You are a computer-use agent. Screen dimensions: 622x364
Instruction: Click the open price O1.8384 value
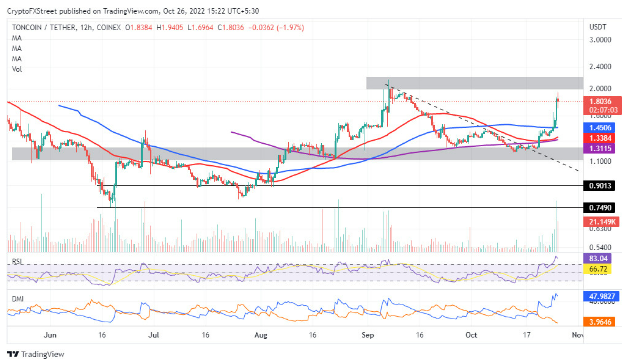pos(138,28)
